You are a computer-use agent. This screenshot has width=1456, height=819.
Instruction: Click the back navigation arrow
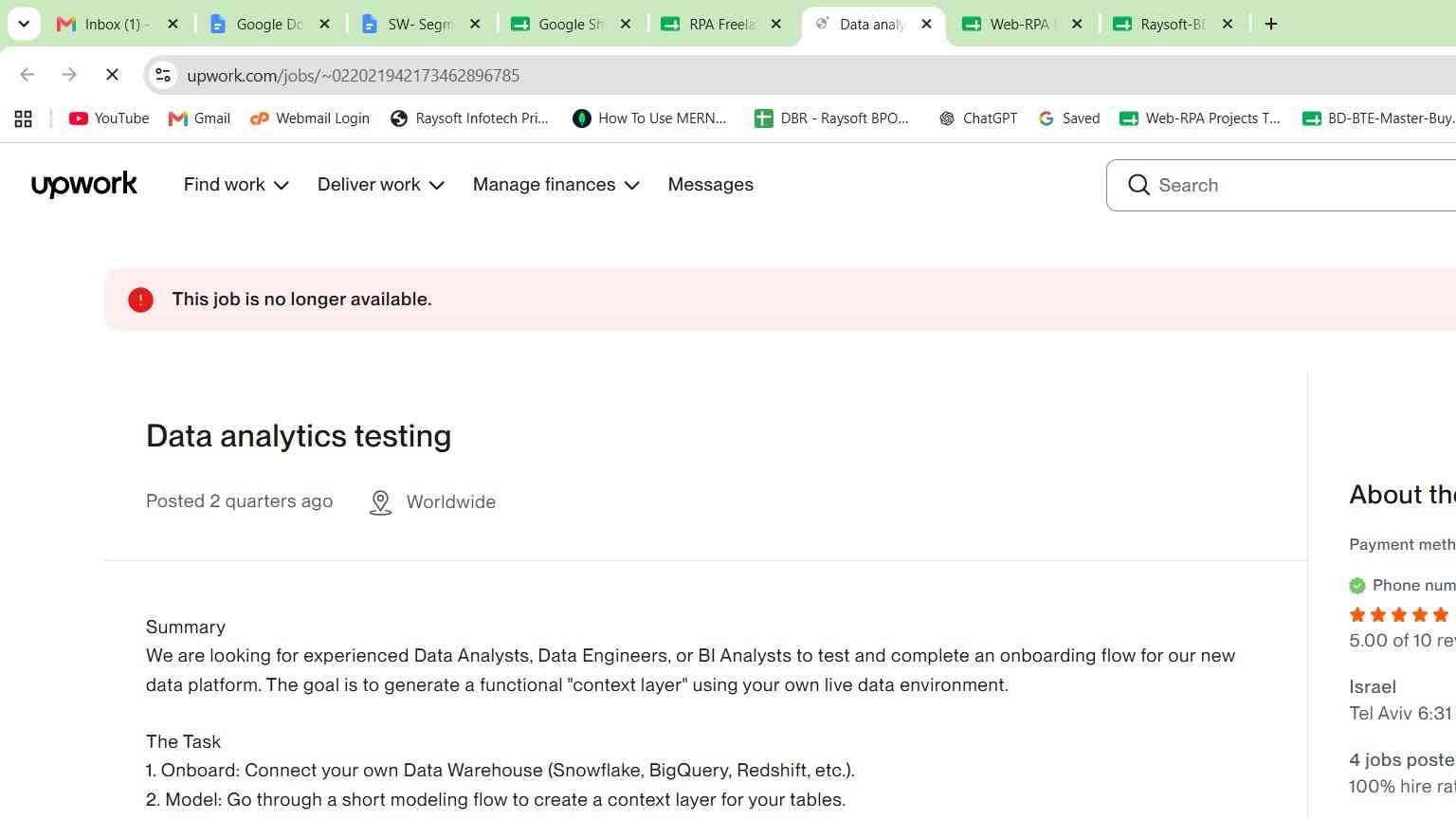click(x=27, y=75)
